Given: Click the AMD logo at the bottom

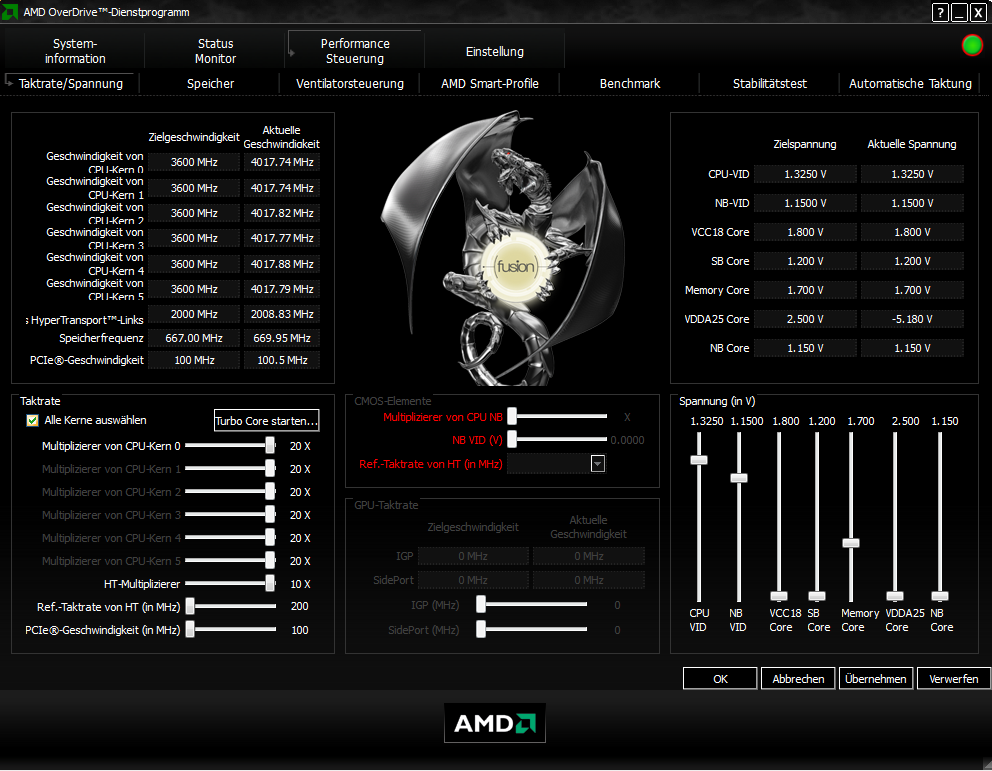Looking at the screenshot, I should 495,723.
